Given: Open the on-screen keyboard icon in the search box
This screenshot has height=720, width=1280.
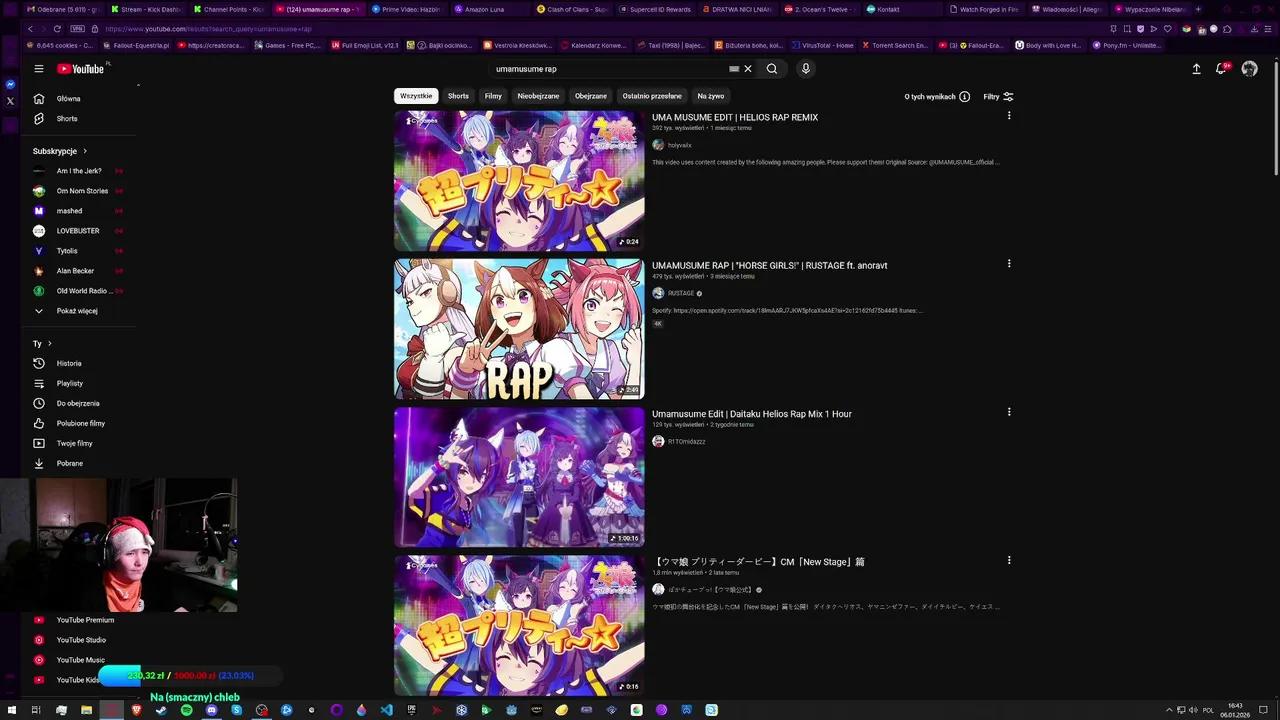Looking at the screenshot, I should pos(734,69).
